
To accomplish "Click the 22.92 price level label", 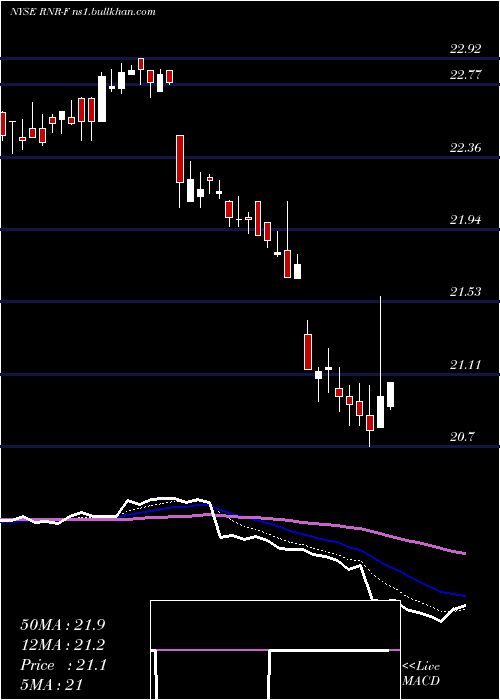I will click(x=466, y=49).
